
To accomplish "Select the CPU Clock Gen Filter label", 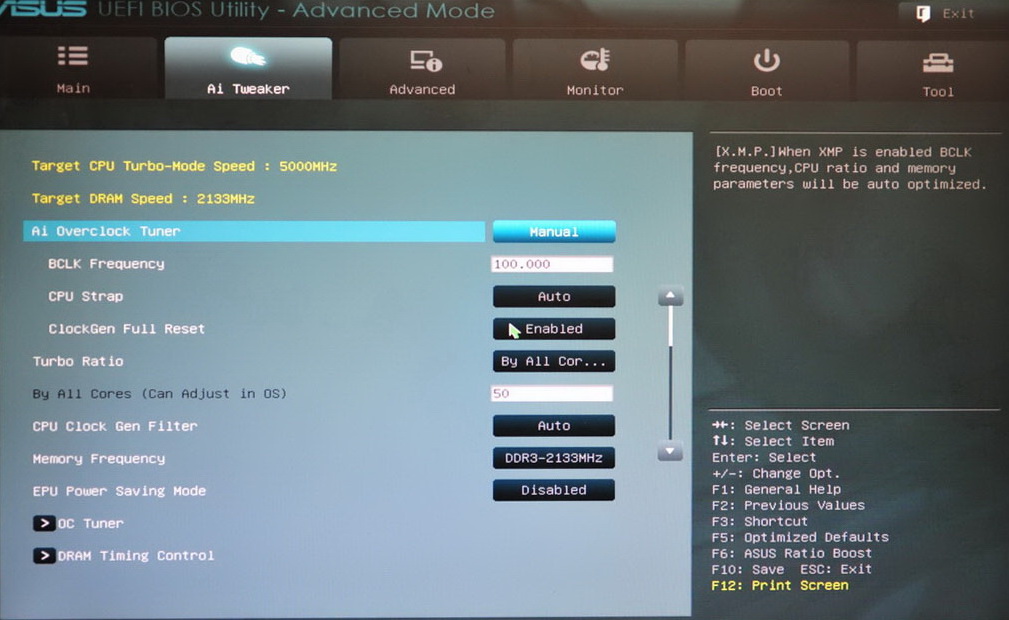I will coord(115,426).
